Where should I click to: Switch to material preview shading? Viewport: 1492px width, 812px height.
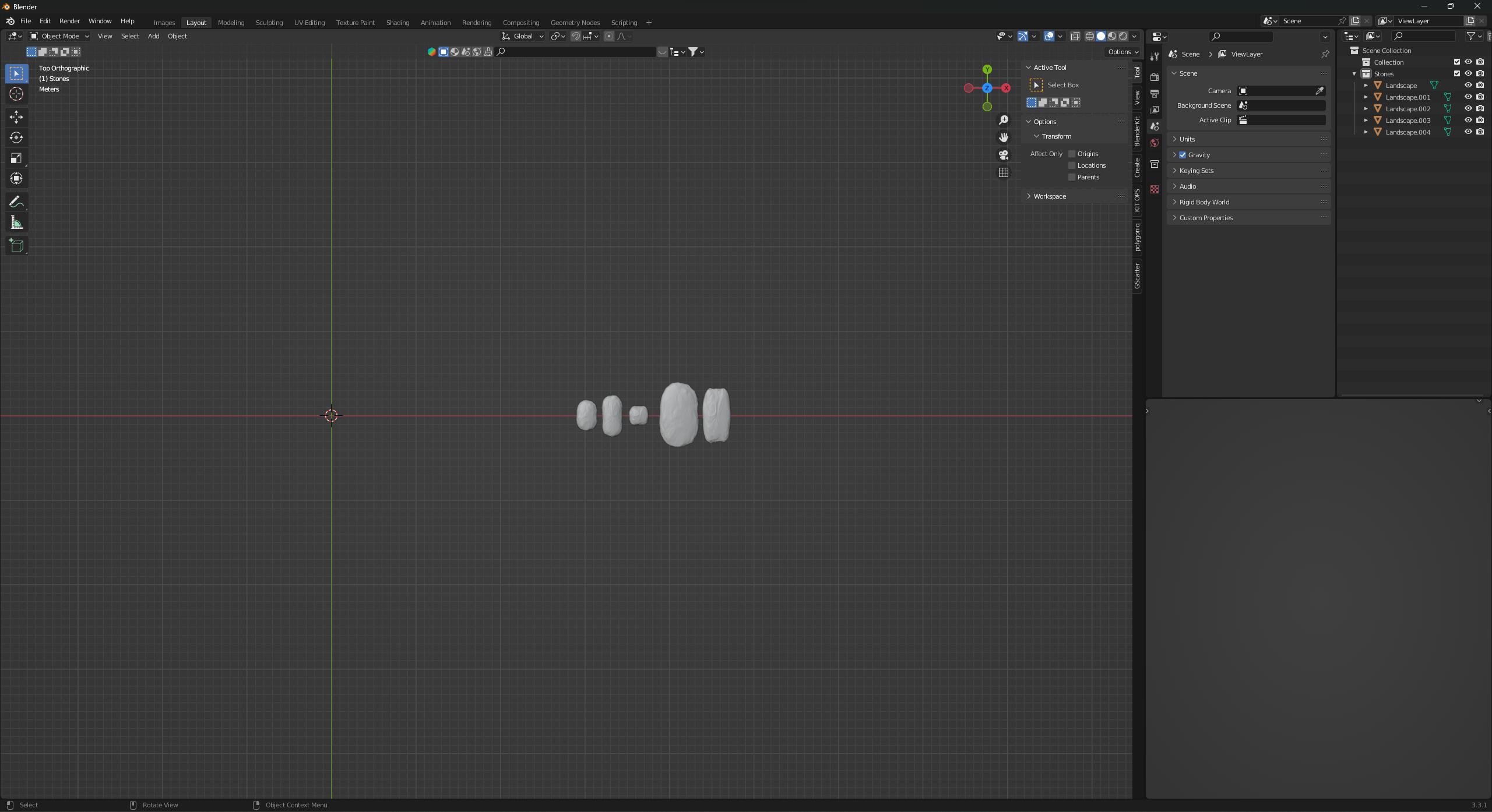pyautogui.click(x=1112, y=36)
